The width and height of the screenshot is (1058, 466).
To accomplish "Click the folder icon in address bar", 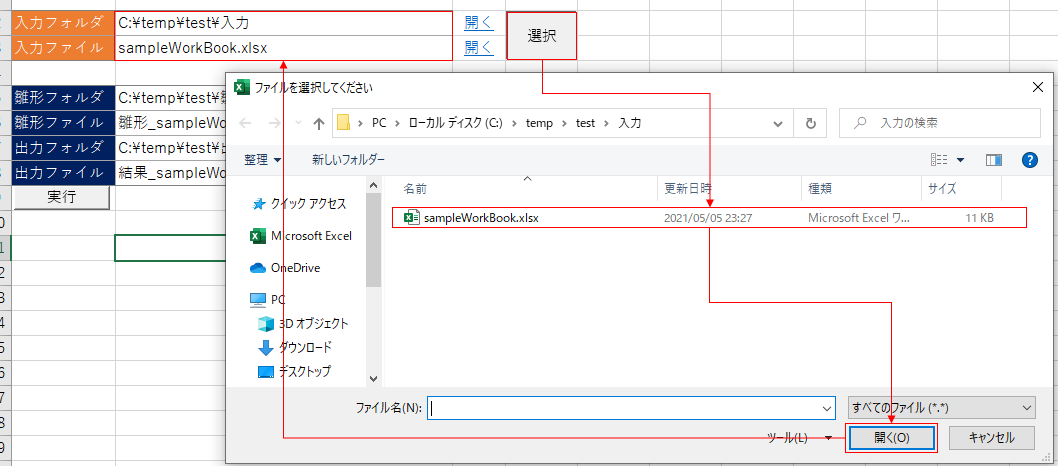I will (343, 123).
